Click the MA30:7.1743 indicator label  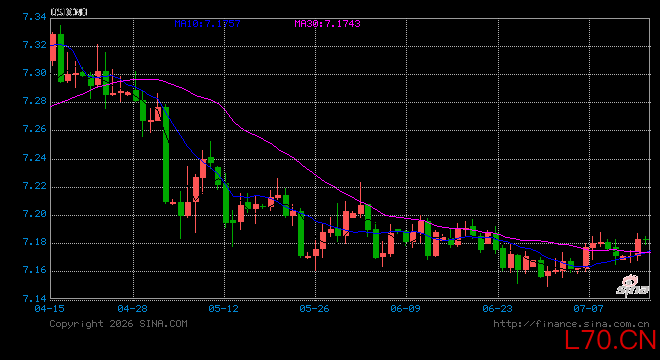pyautogui.click(x=327, y=24)
